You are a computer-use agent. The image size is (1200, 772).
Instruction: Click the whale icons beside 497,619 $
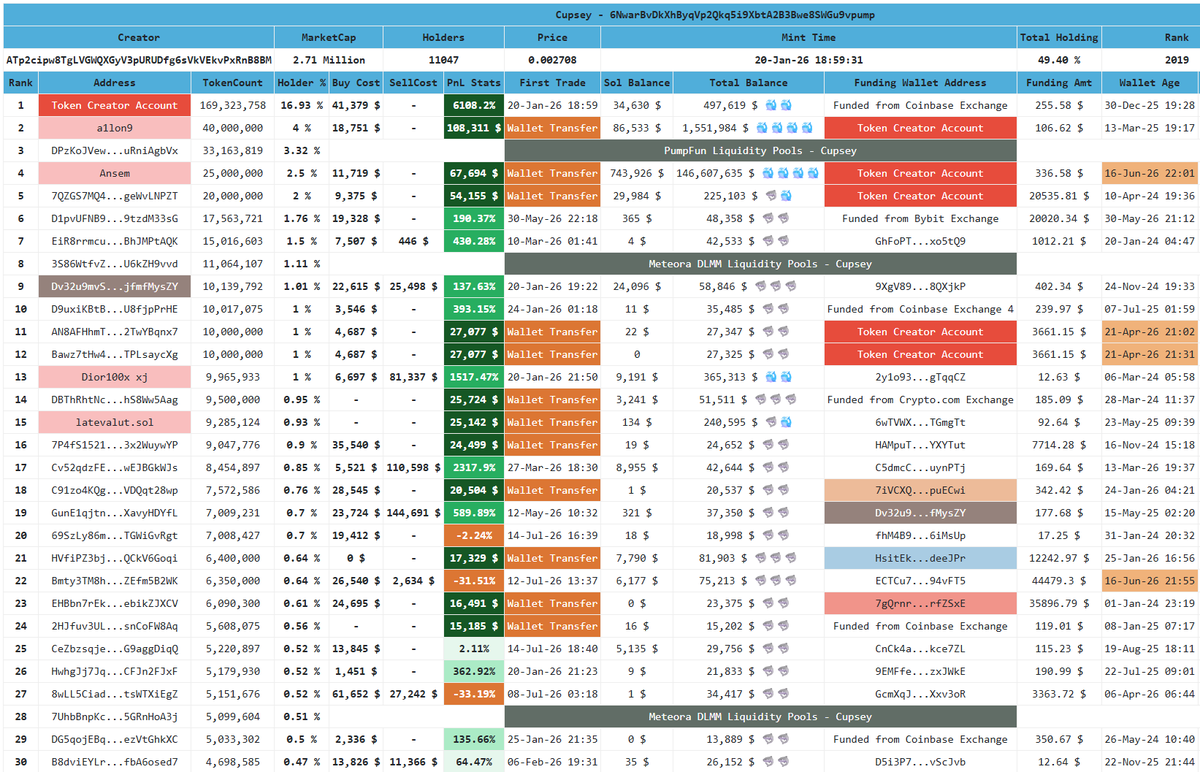click(778, 105)
